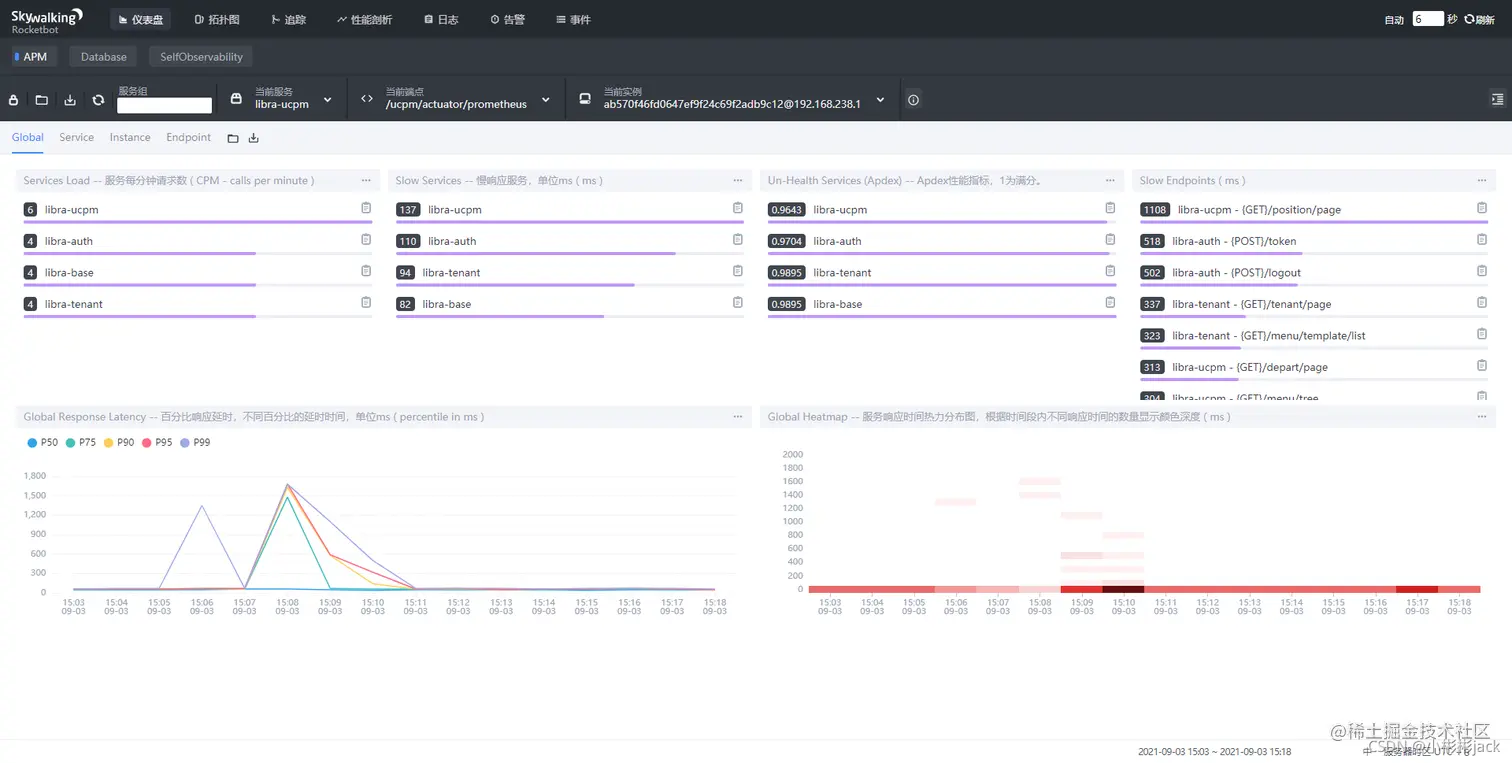Switch to the Service tab
Screen dimensions: 1512x763
(76, 137)
